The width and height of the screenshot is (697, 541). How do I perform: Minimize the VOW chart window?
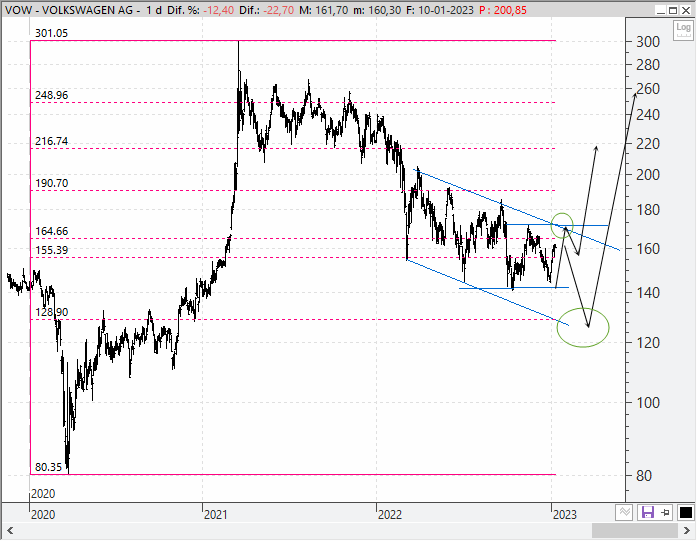(661, 10)
